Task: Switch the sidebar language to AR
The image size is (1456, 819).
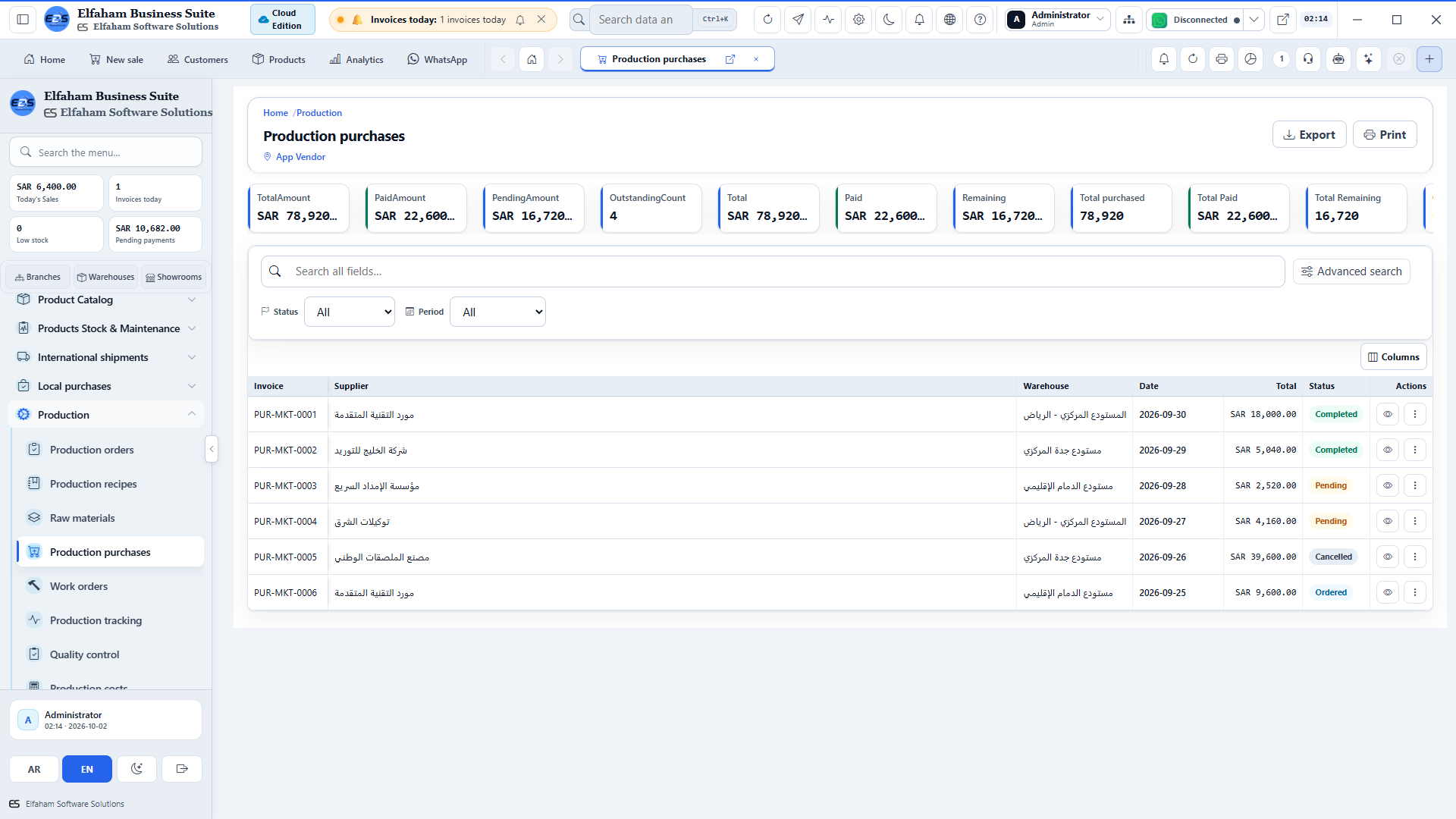Action: [x=34, y=769]
